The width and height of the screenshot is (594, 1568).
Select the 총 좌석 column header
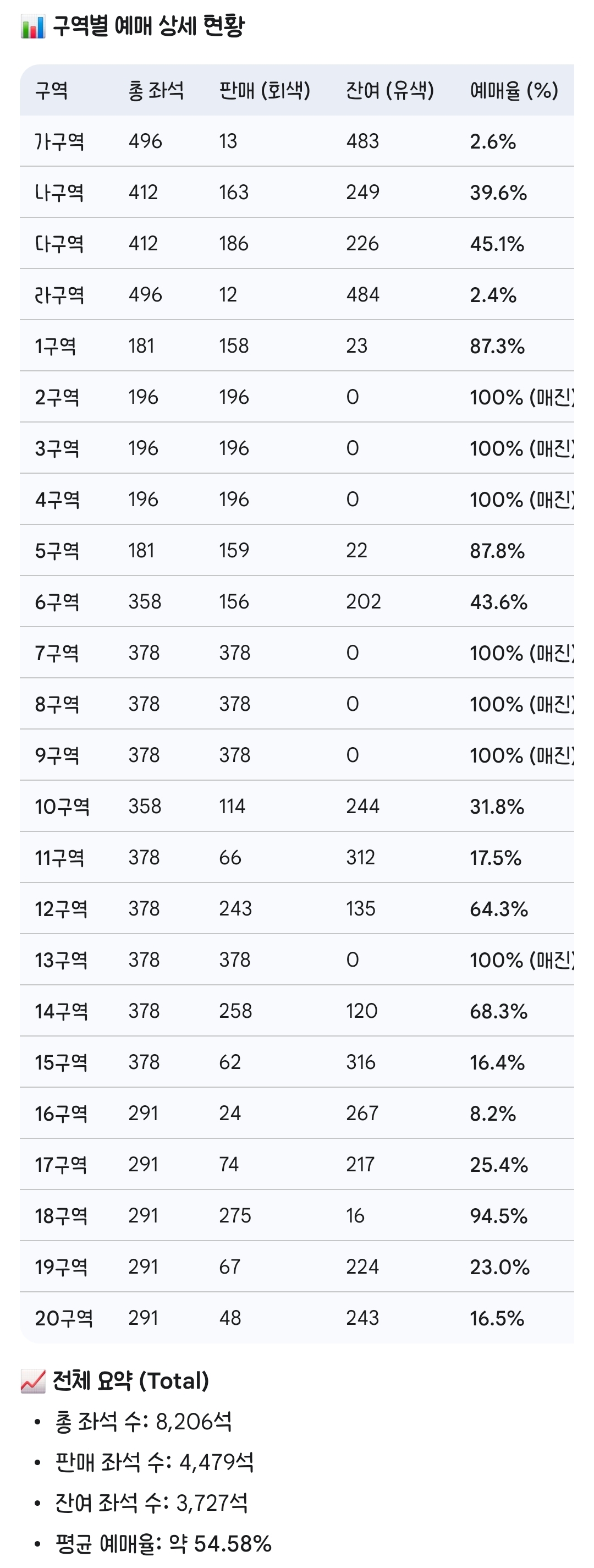156,91
